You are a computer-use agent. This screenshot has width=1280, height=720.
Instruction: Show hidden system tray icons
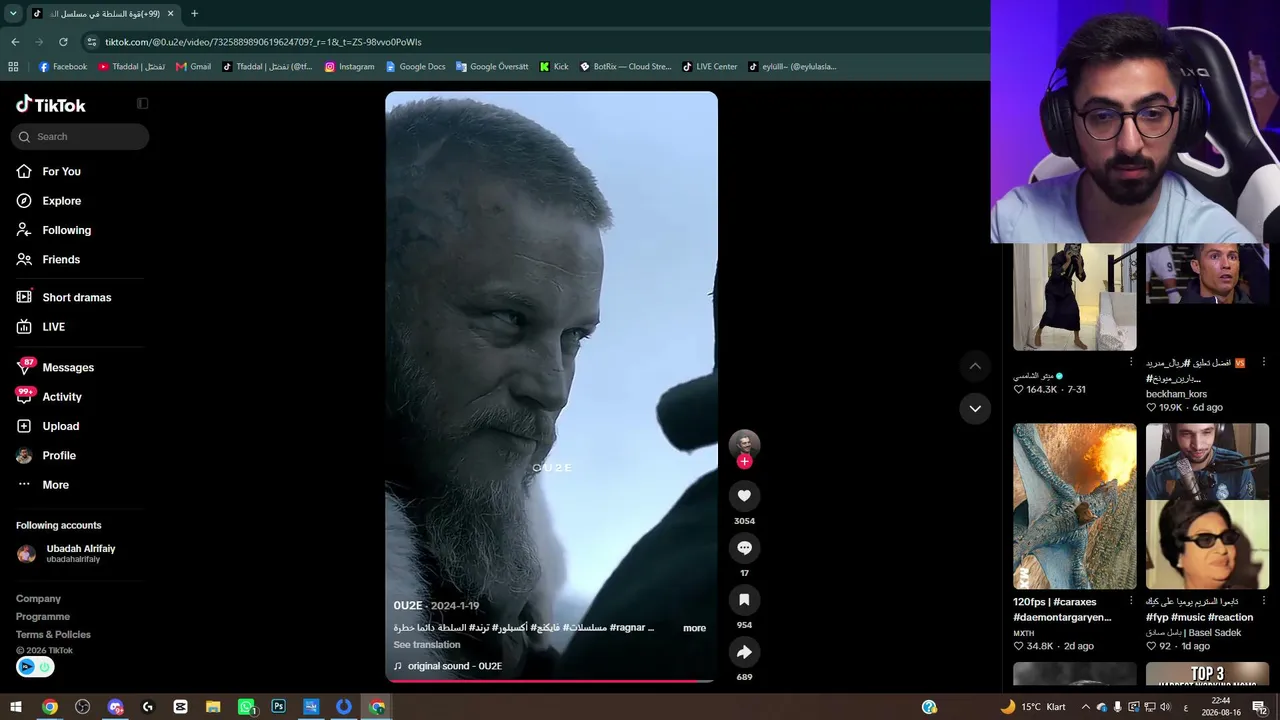pos(1086,707)
